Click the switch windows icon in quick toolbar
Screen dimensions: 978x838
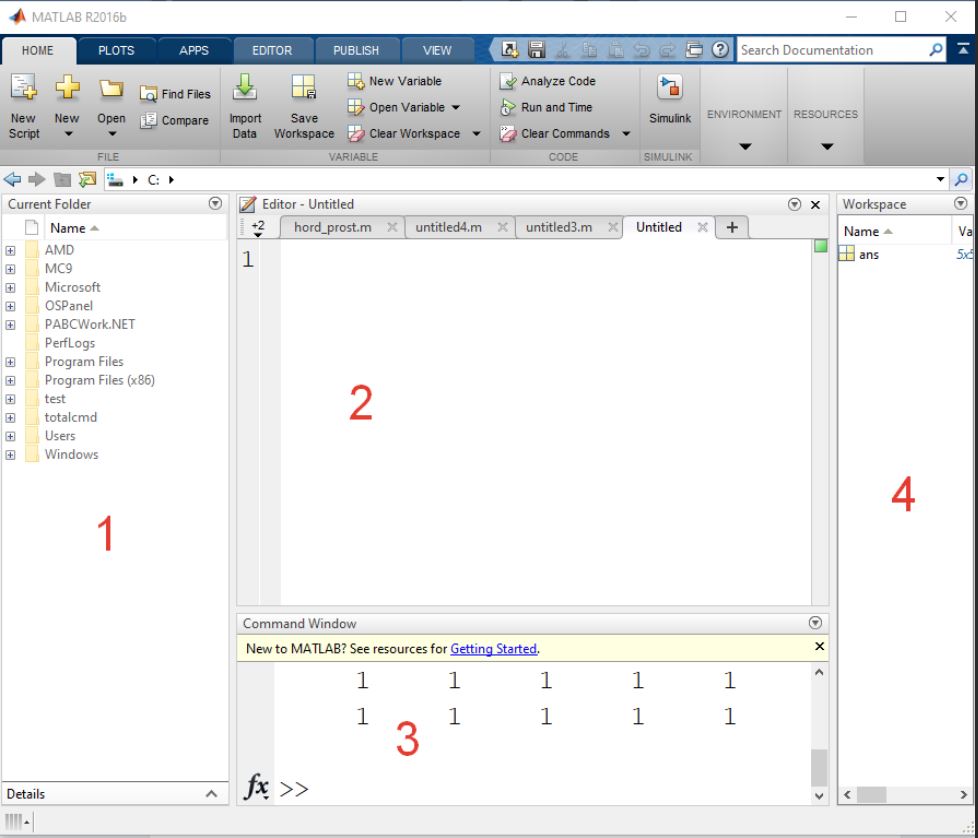pyautogui.click(x=694, y=50)
